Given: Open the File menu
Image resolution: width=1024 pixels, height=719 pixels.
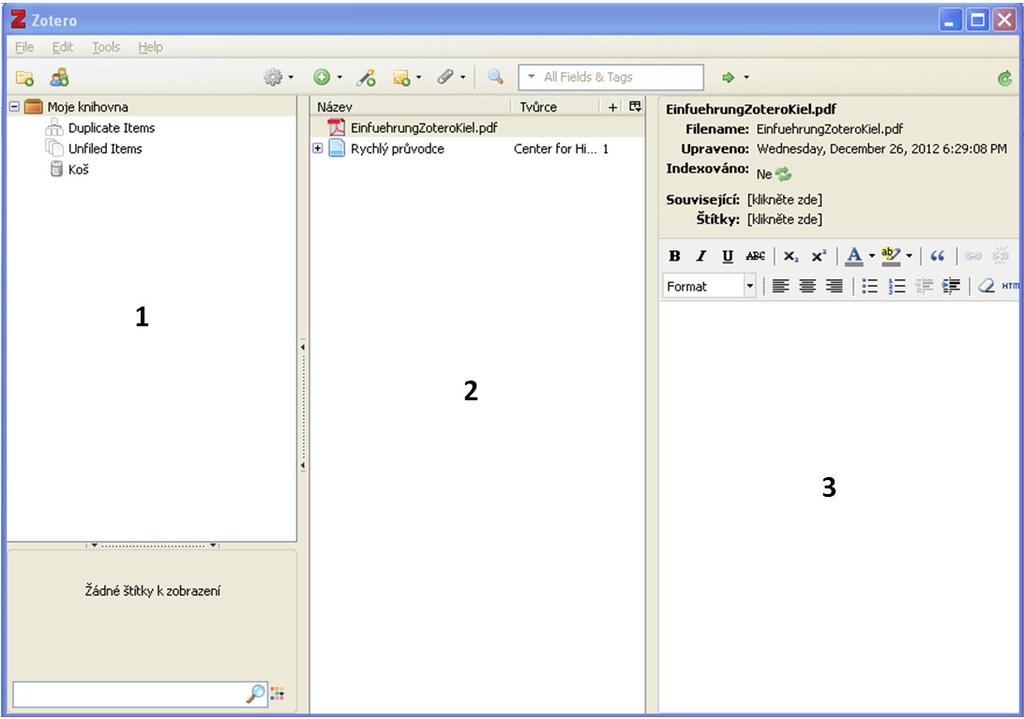Looking at the screenshot, I should coord(24,47).
